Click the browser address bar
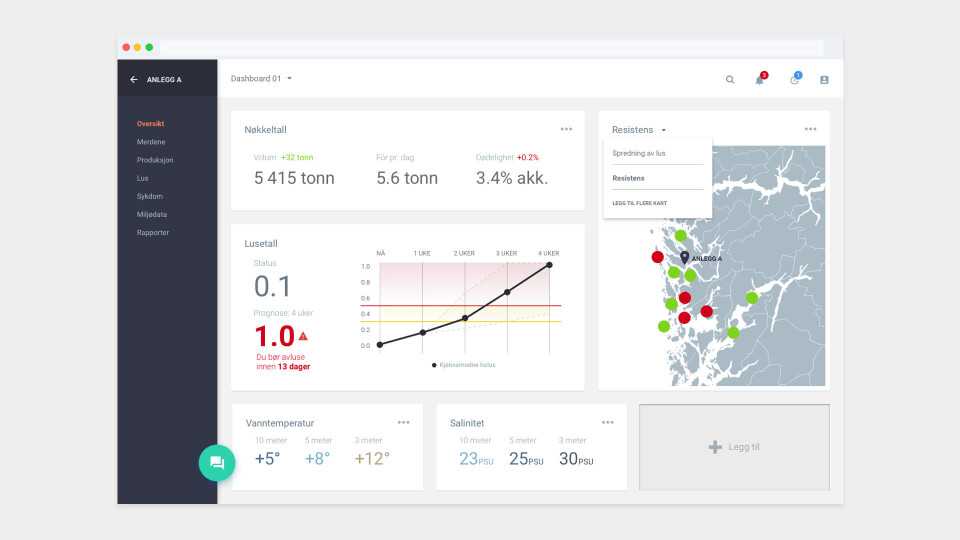The height and width of the screenshot is (540, 960). point(490,47)
